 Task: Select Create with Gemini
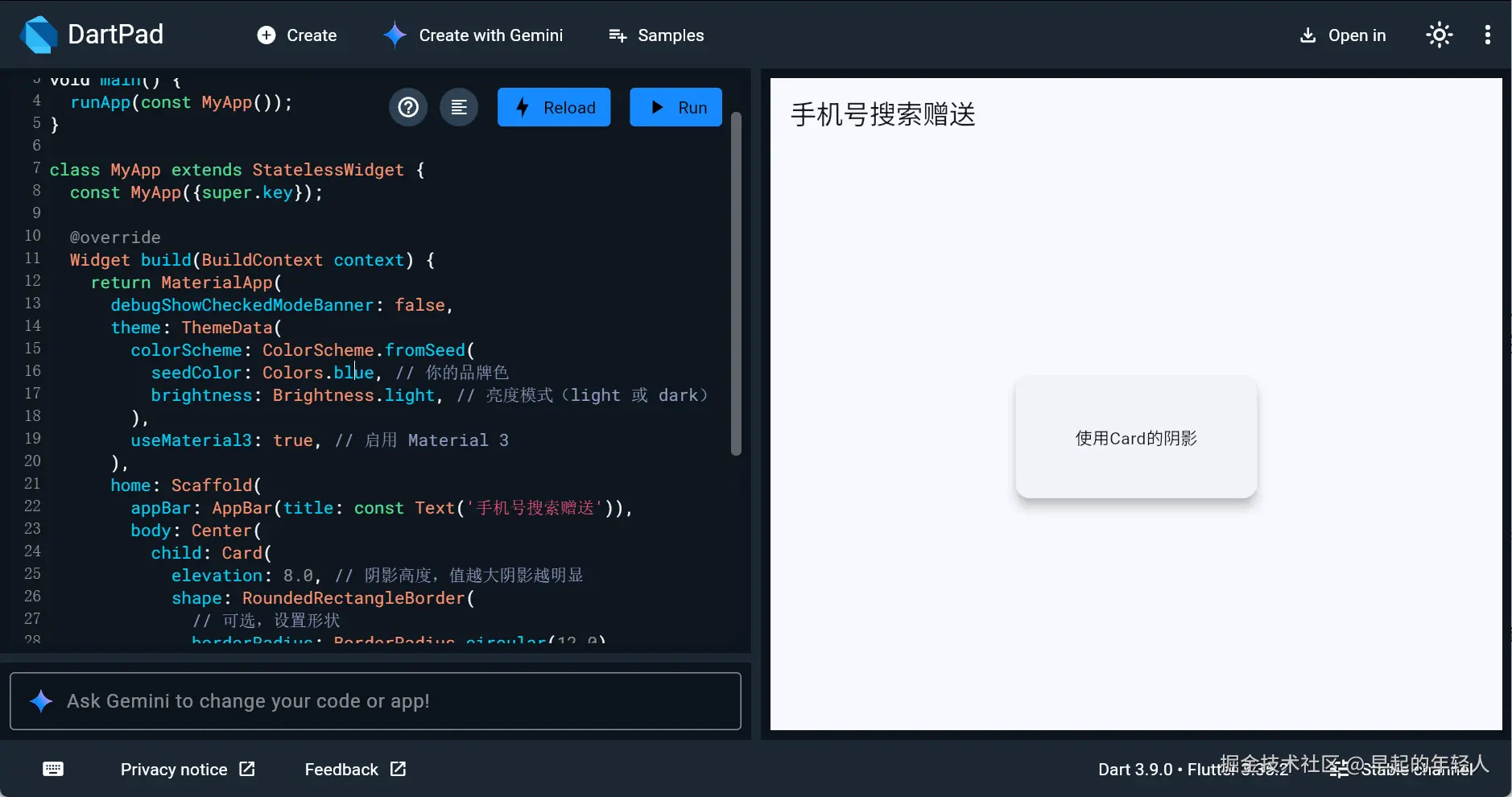coord(473,35)
